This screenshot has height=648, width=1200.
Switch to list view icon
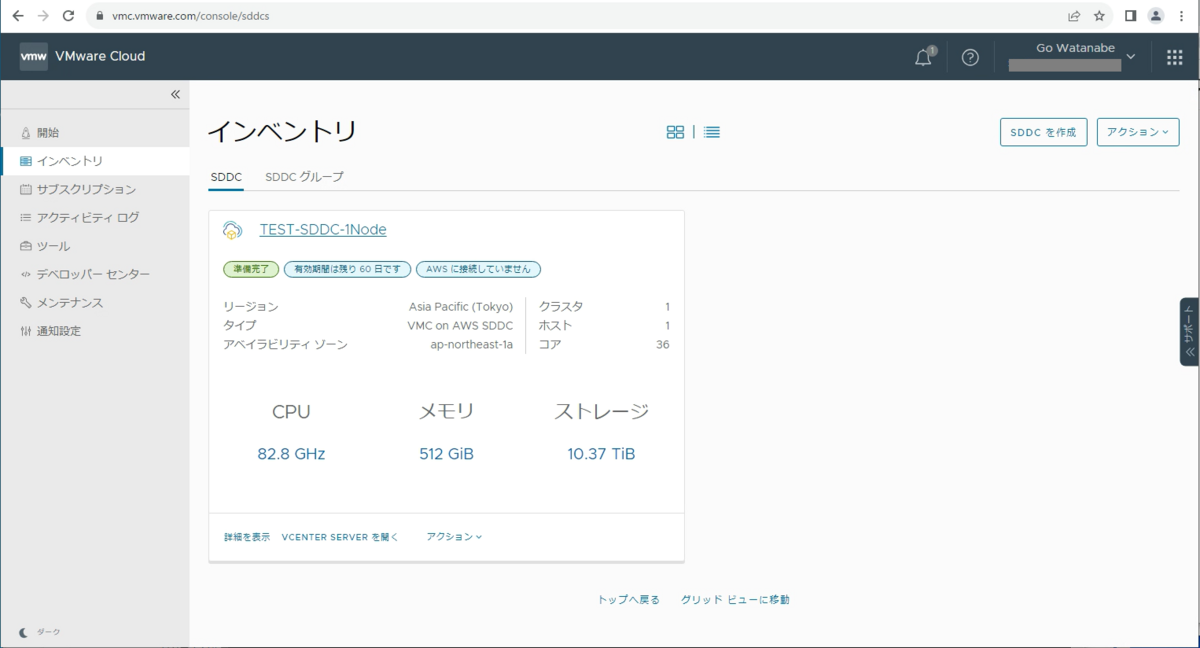(711, 130)
